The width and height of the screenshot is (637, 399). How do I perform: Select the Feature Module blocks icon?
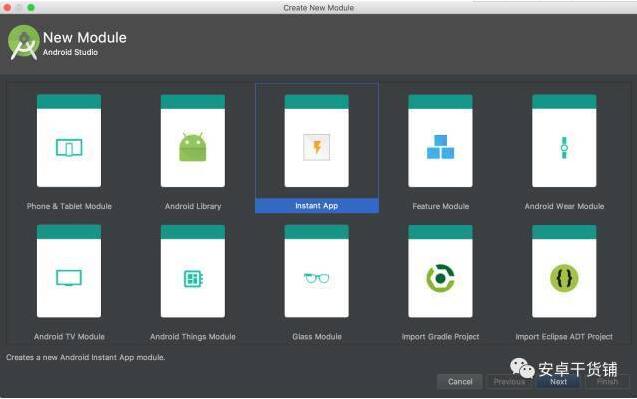(x=440, y=147)
